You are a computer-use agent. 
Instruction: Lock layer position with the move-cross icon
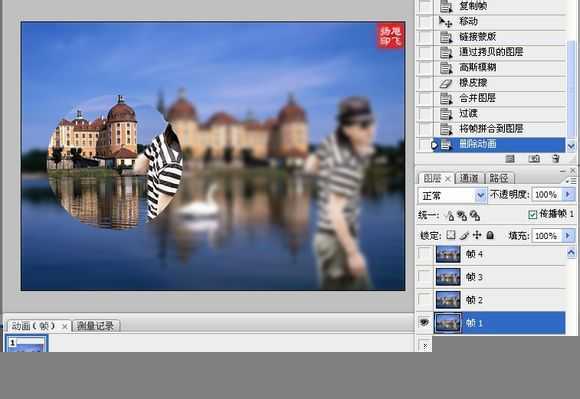point(477,235)
